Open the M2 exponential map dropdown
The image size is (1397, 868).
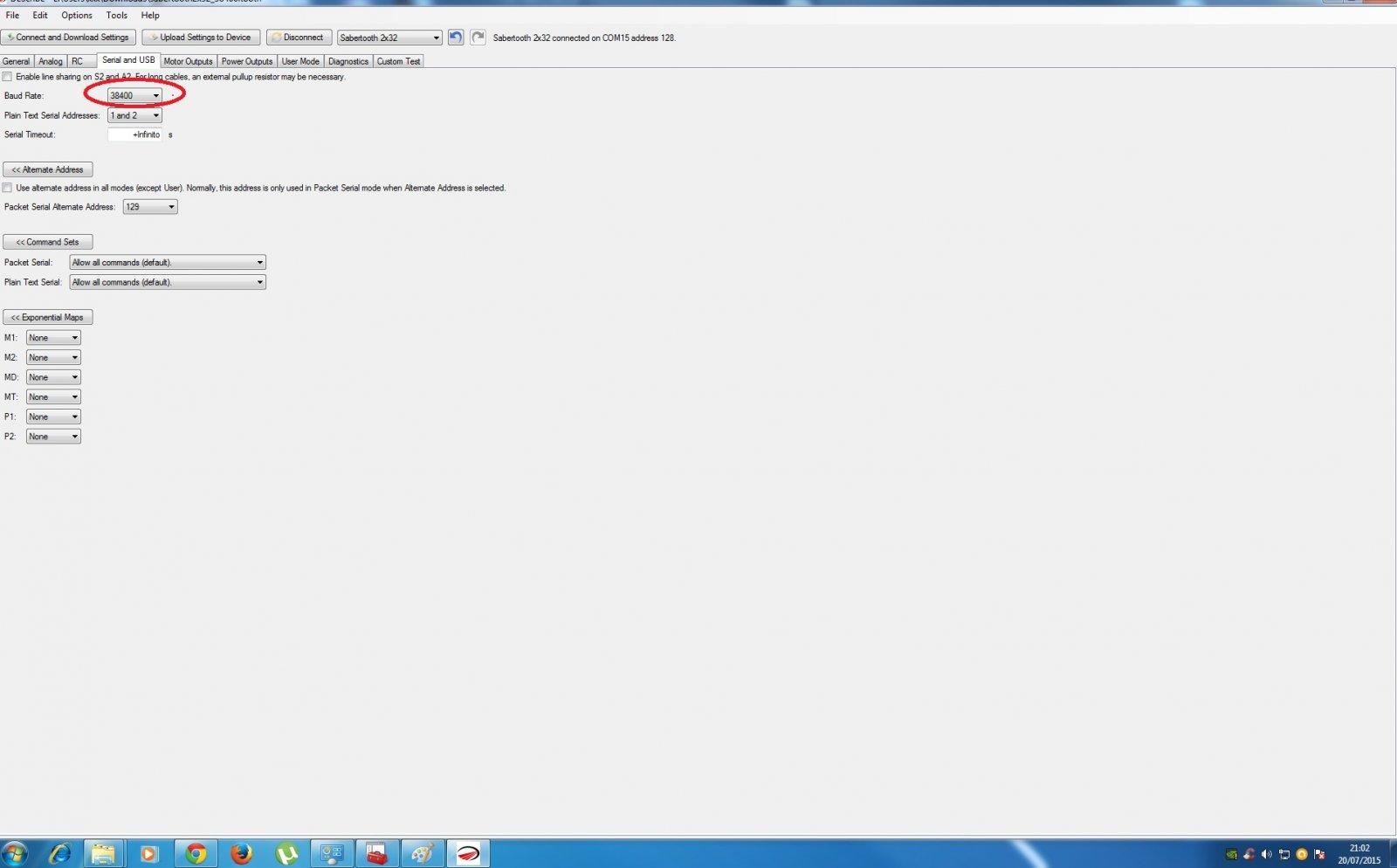coord(53,357)
